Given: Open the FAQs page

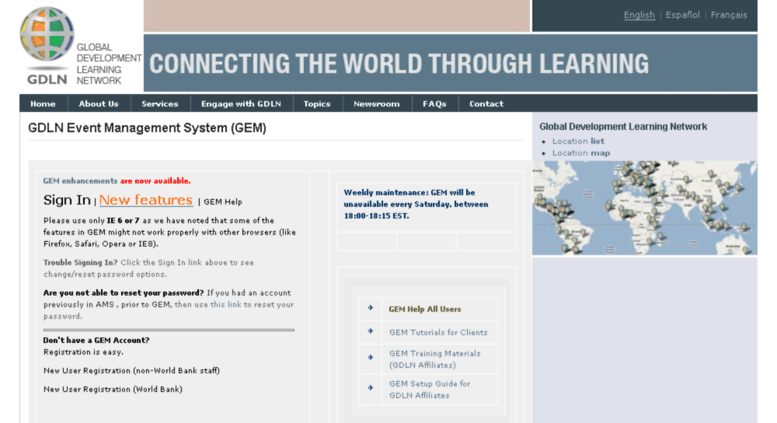Looking at the screenshot, I should coord(434,104).
